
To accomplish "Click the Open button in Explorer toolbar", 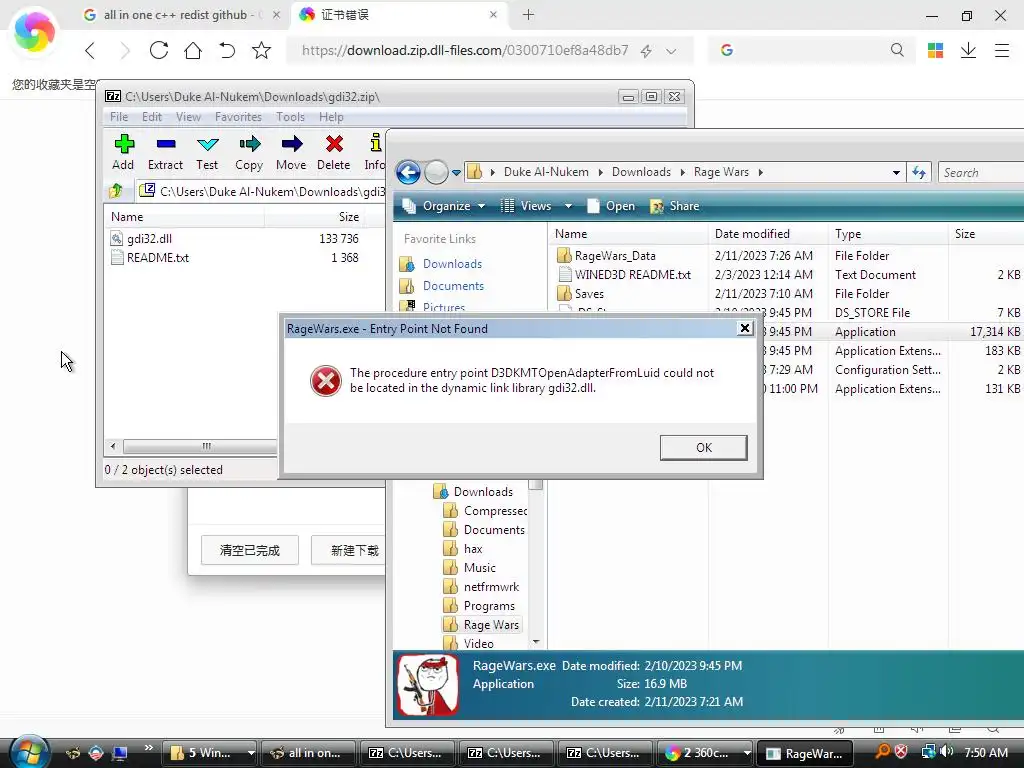I will coord(611,206).
